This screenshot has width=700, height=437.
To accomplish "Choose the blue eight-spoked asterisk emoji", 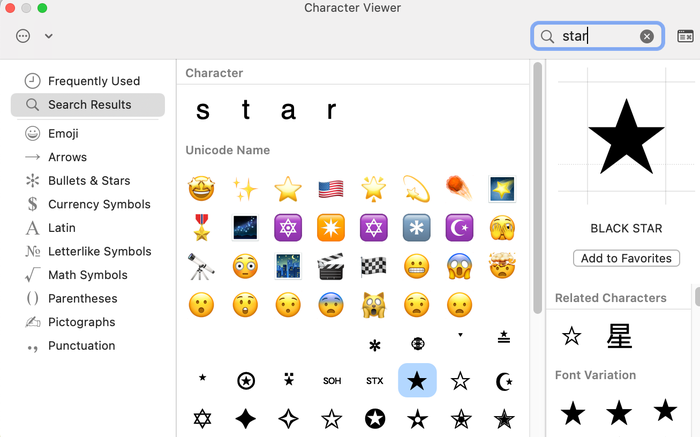I will (x=417, y=228).
